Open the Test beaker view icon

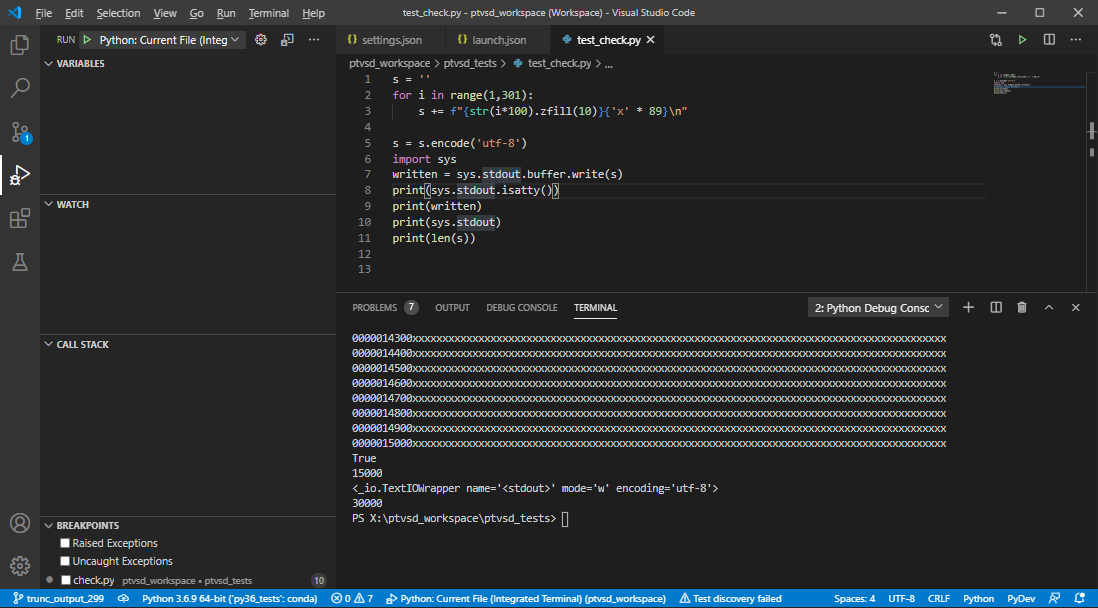(x=20, y=261)
